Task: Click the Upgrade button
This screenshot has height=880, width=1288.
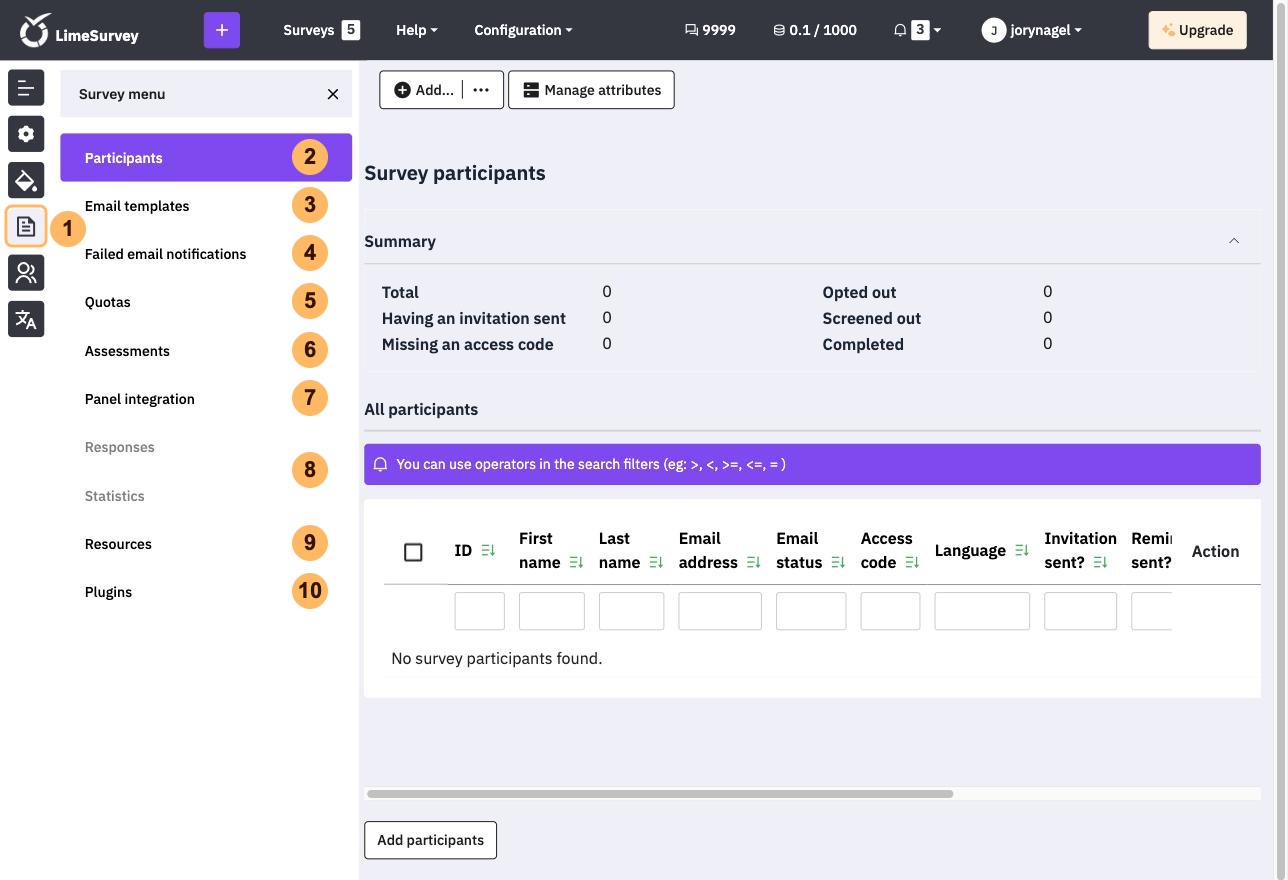Action: click(1198, 30)
